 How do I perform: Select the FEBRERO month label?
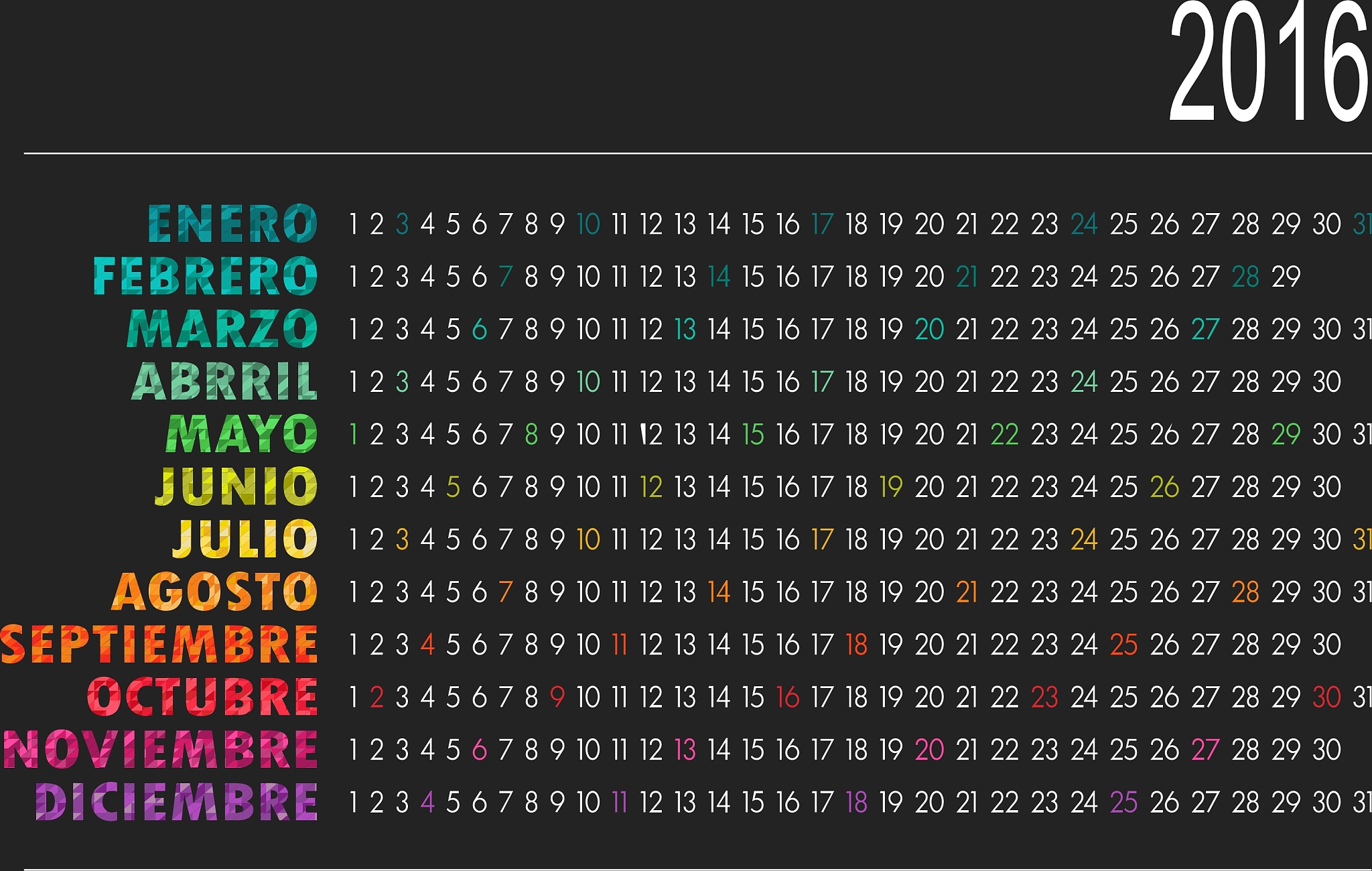[206, 276]
